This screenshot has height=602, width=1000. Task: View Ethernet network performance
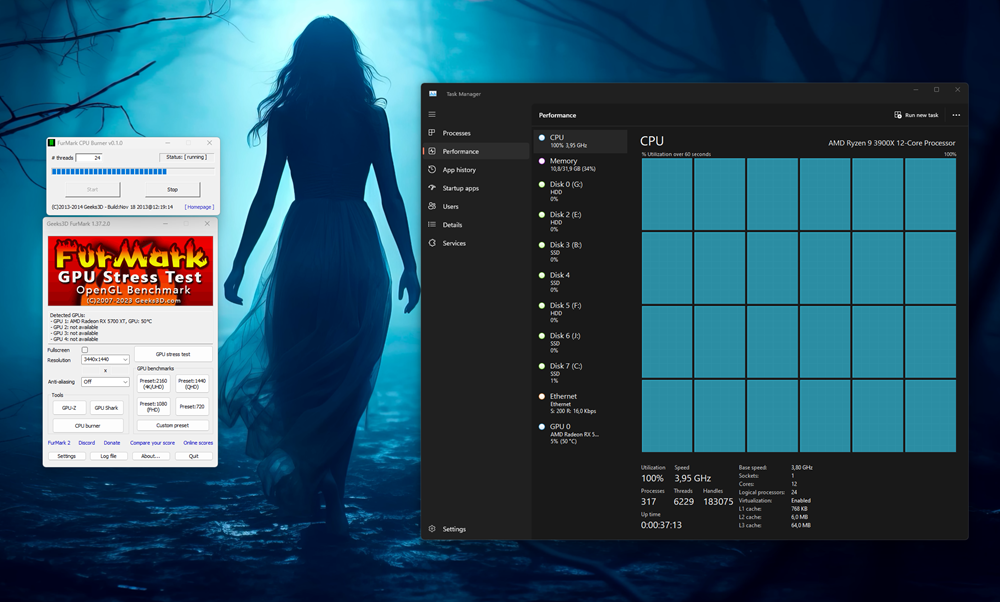[x=580, y=403]
